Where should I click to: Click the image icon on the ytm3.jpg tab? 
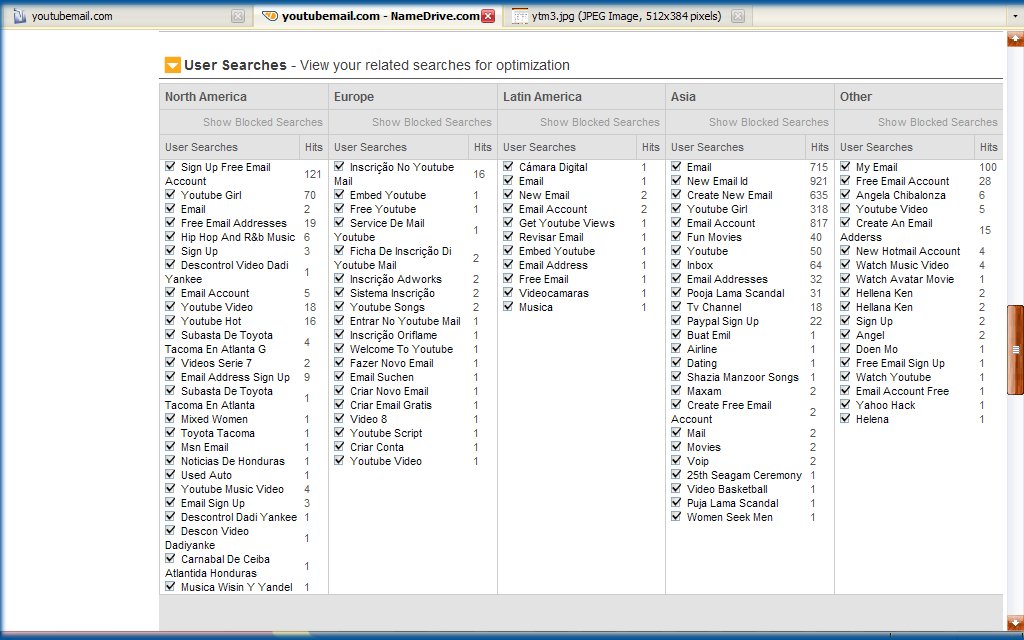pos(519,16)
